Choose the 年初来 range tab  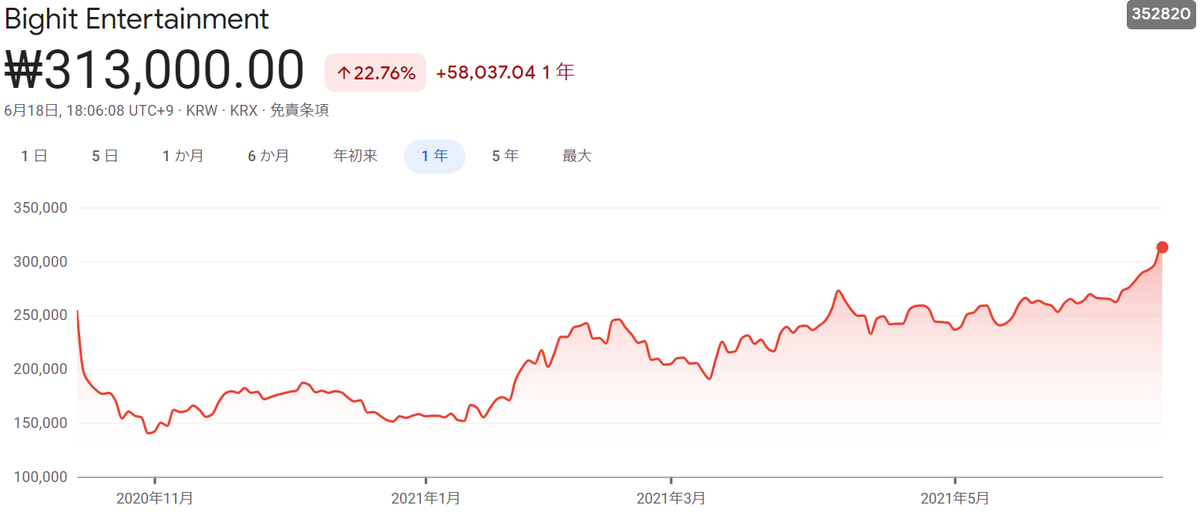pos(355,156)
